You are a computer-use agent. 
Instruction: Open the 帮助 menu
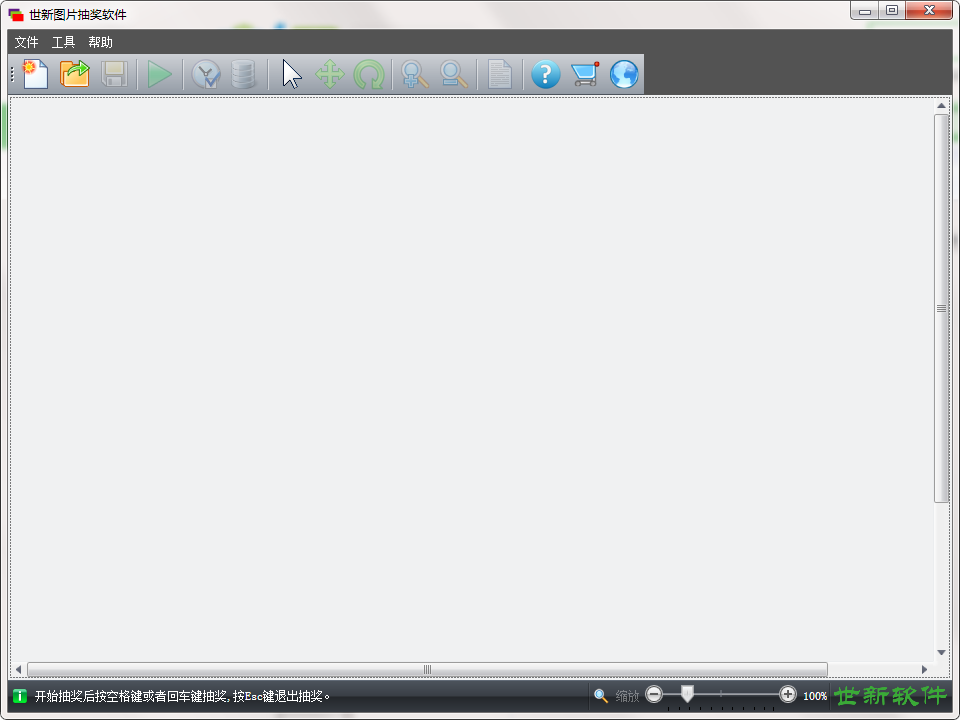pos(100,42)
